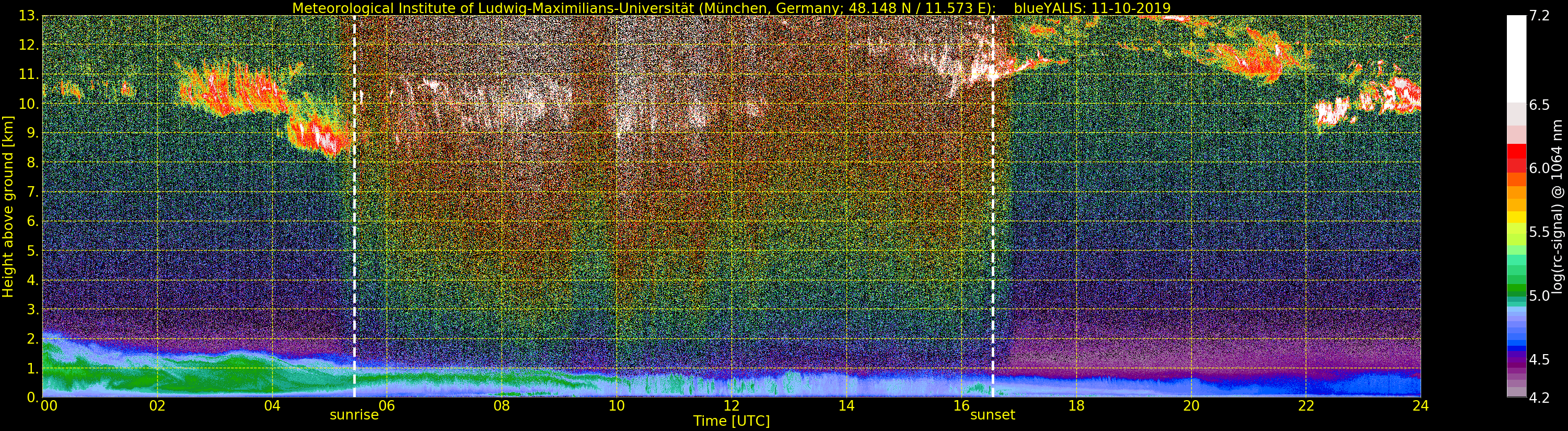This screenshot has width=1568, height=431.
Task: Click the 'Height above ground [km]' axis title
Action: click(x=8, y=206)
